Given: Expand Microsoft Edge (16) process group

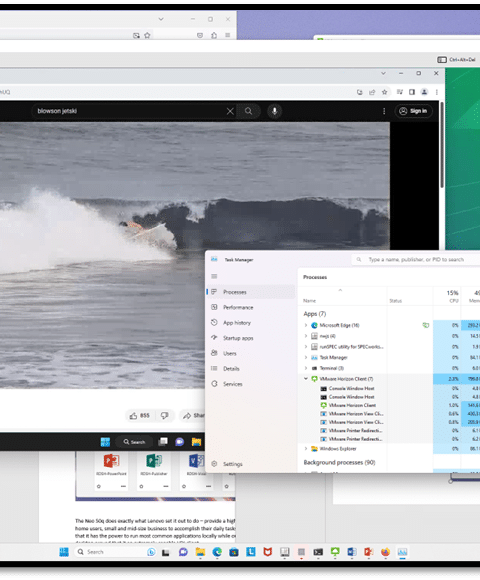Looking at the screenshot, I should pyautogui.click(x=306, y=325).
